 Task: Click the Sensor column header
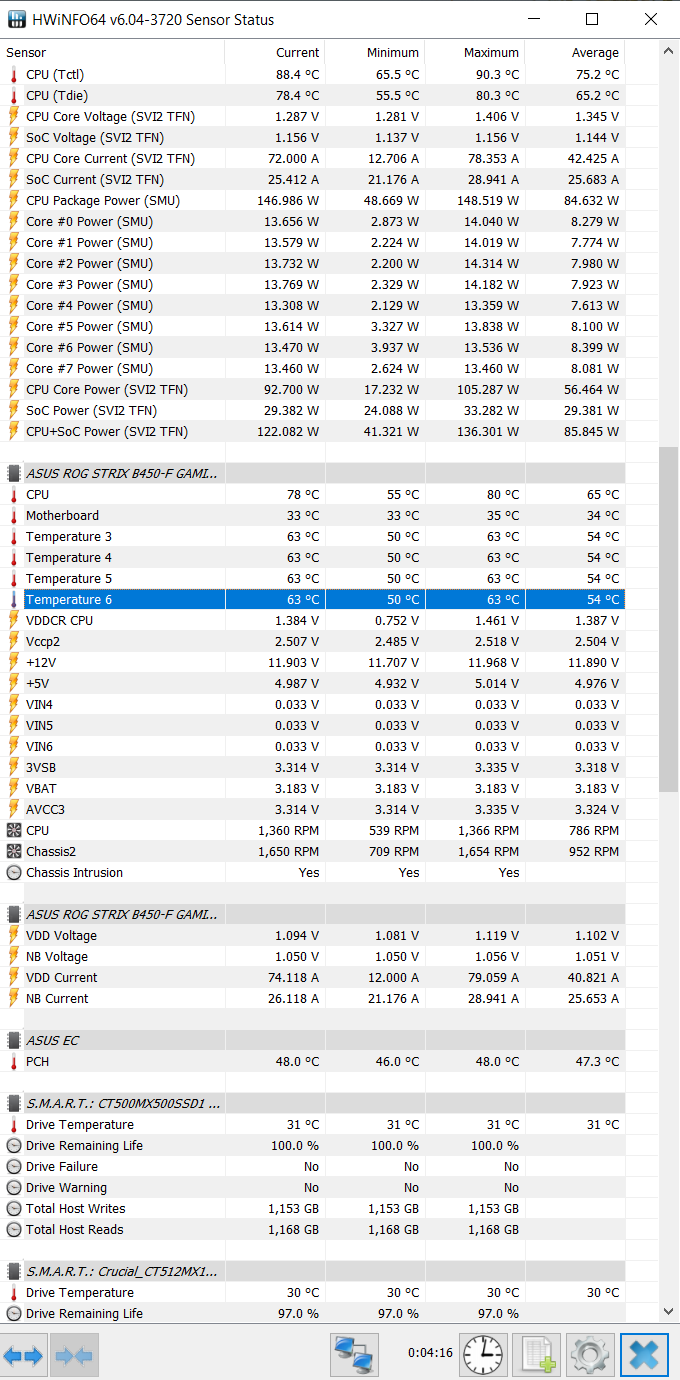click(x=113, y=52)
